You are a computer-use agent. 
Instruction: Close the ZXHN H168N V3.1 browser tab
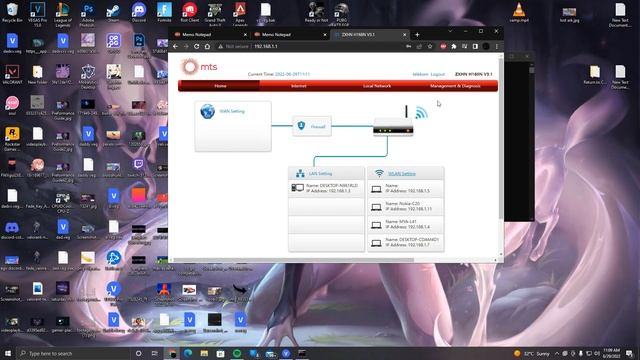pyautogui.click(x=404, y=35)
